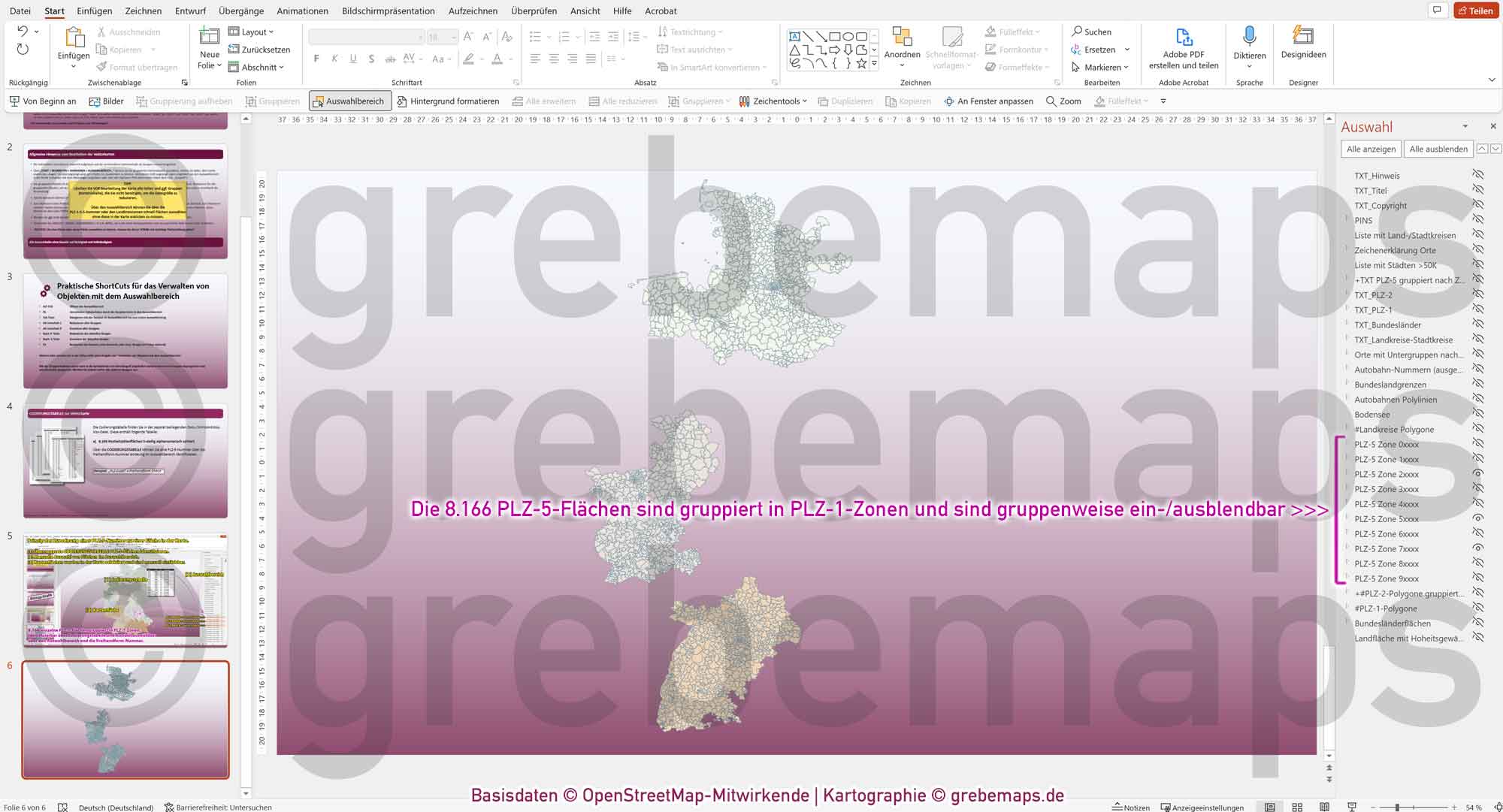
Task: Click the Hintergrund formatieren toolbar icon
Action: coord(402,101)
